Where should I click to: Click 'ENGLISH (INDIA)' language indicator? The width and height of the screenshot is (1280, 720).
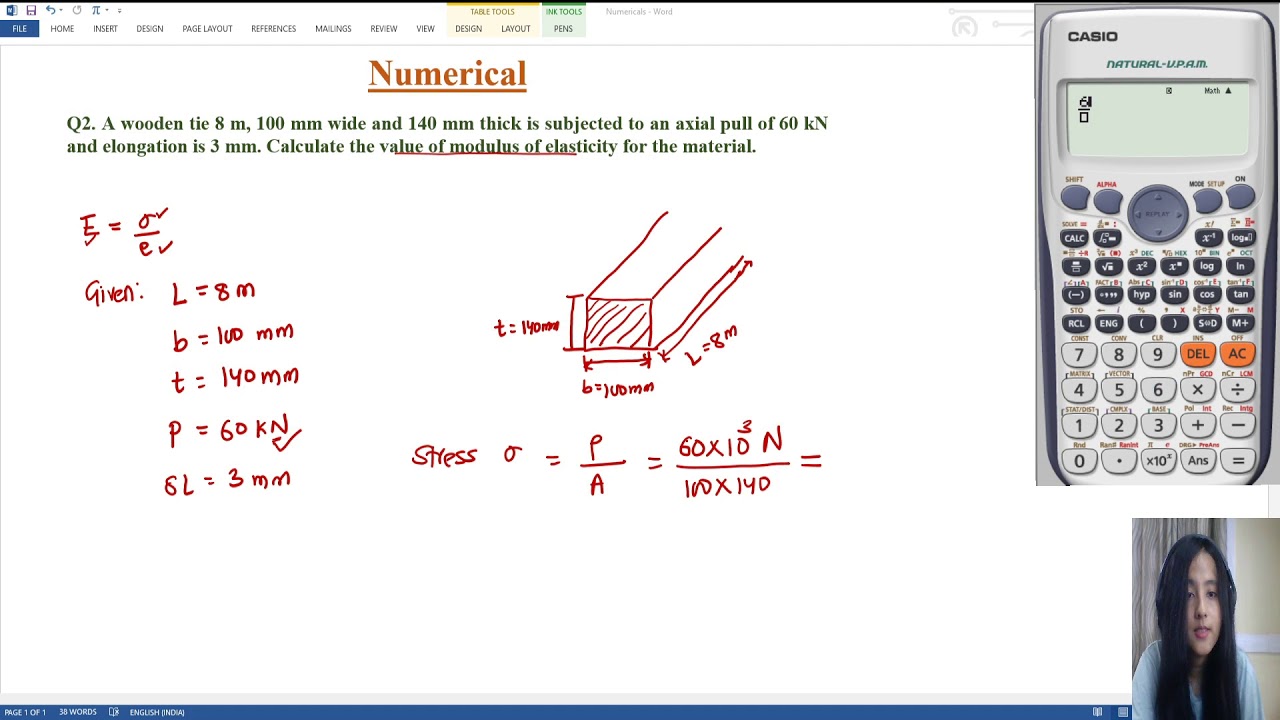pos(157,712)
